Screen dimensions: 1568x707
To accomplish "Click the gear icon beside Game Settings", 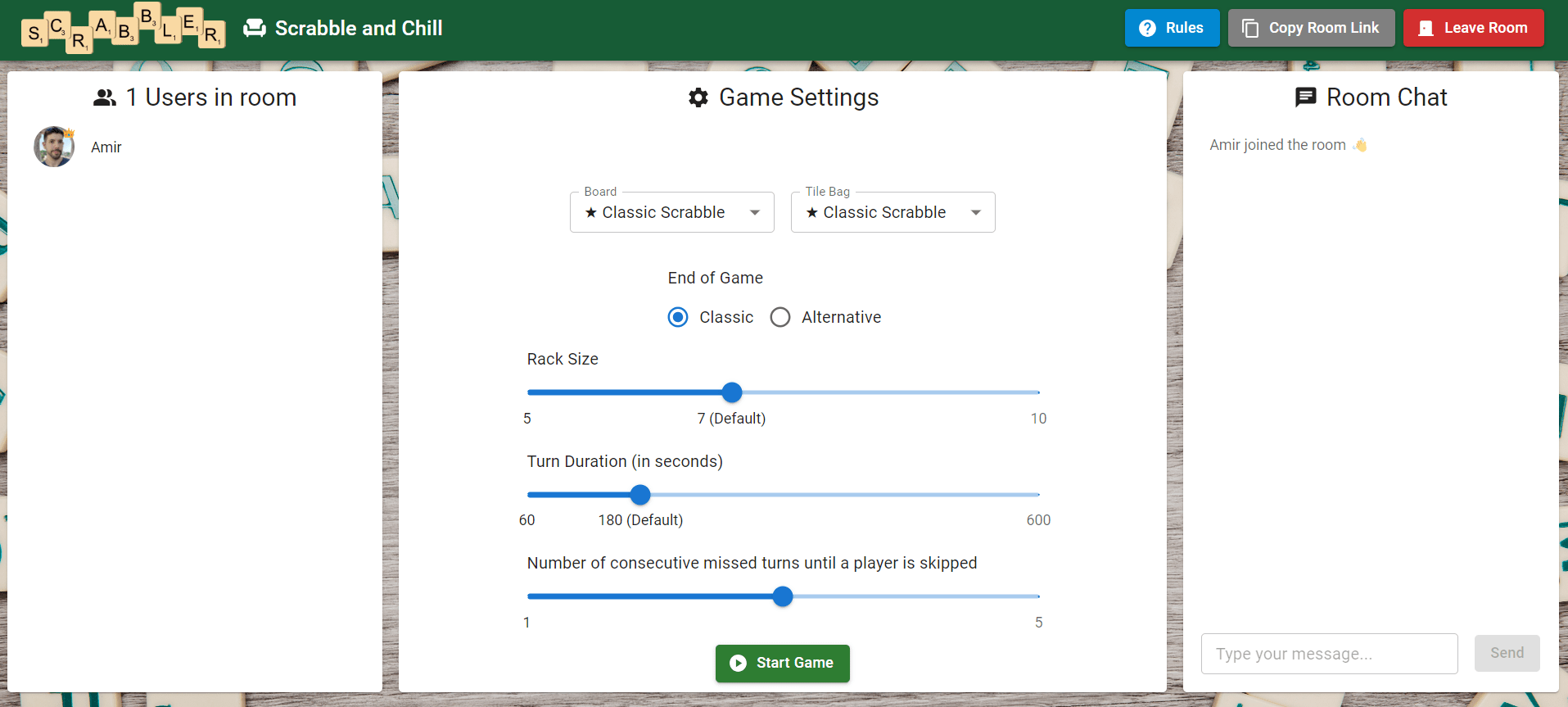I will click(698, 97).
